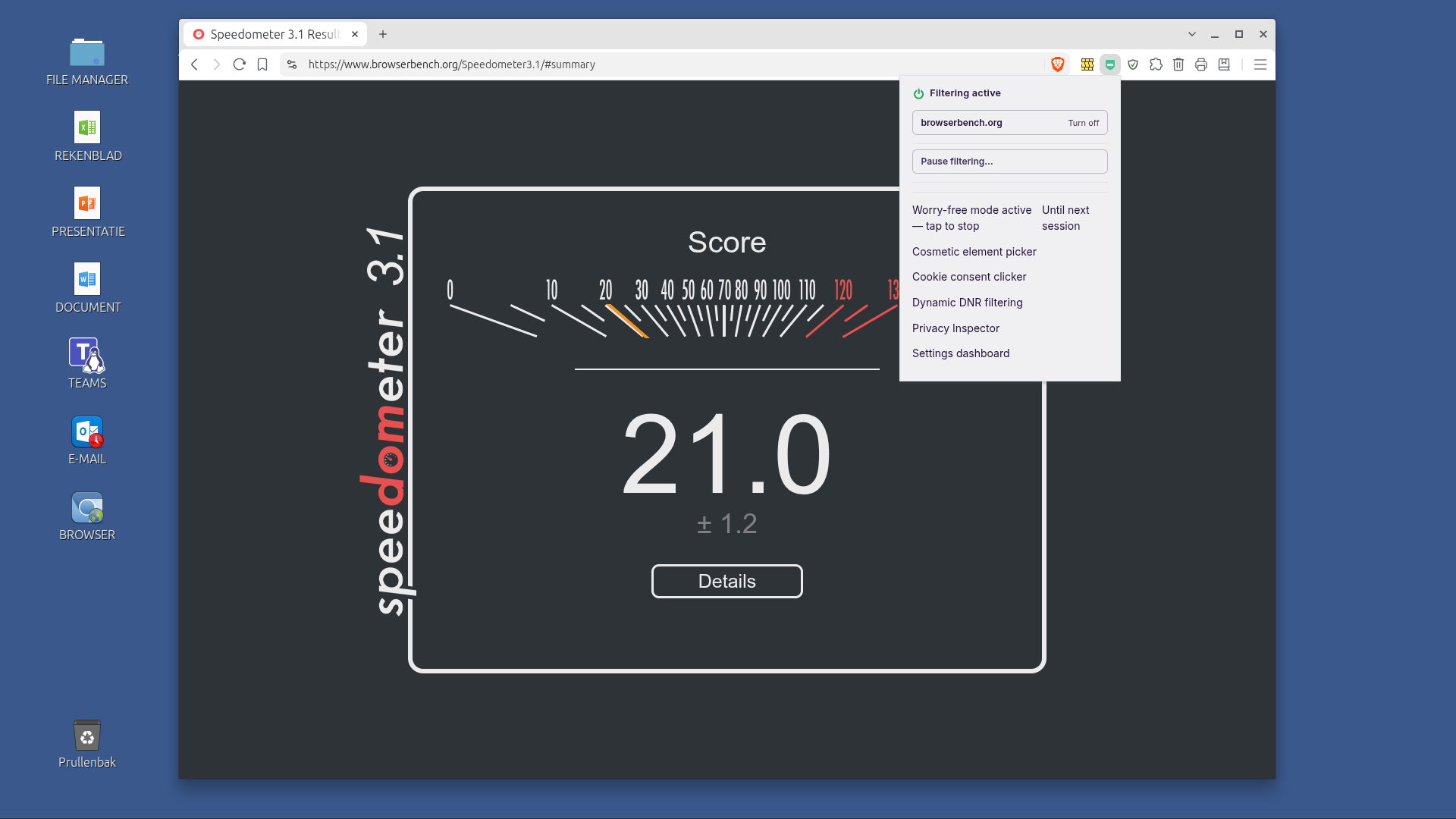Screen dimensions: 1456x819
Task: Click the browser Back arrow
Action: (195, 64)
